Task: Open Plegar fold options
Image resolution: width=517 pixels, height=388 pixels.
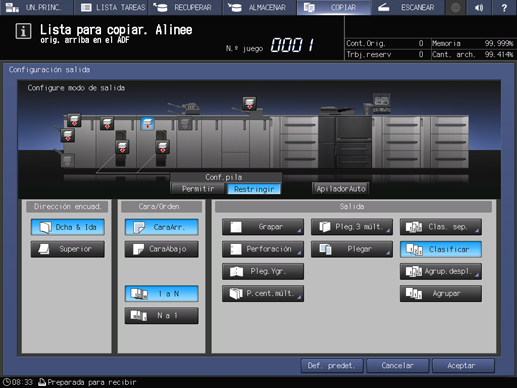Action: 352,249
